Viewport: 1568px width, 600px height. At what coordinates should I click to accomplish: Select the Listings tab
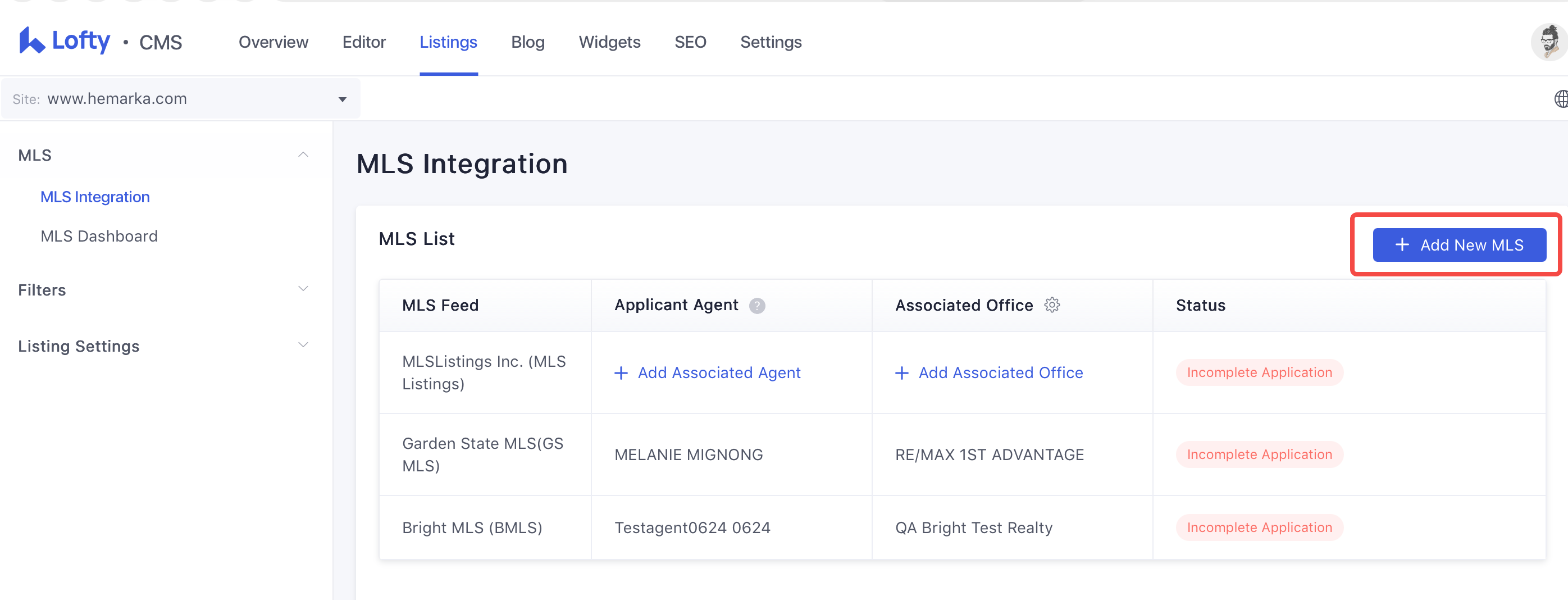pos(448,42)
